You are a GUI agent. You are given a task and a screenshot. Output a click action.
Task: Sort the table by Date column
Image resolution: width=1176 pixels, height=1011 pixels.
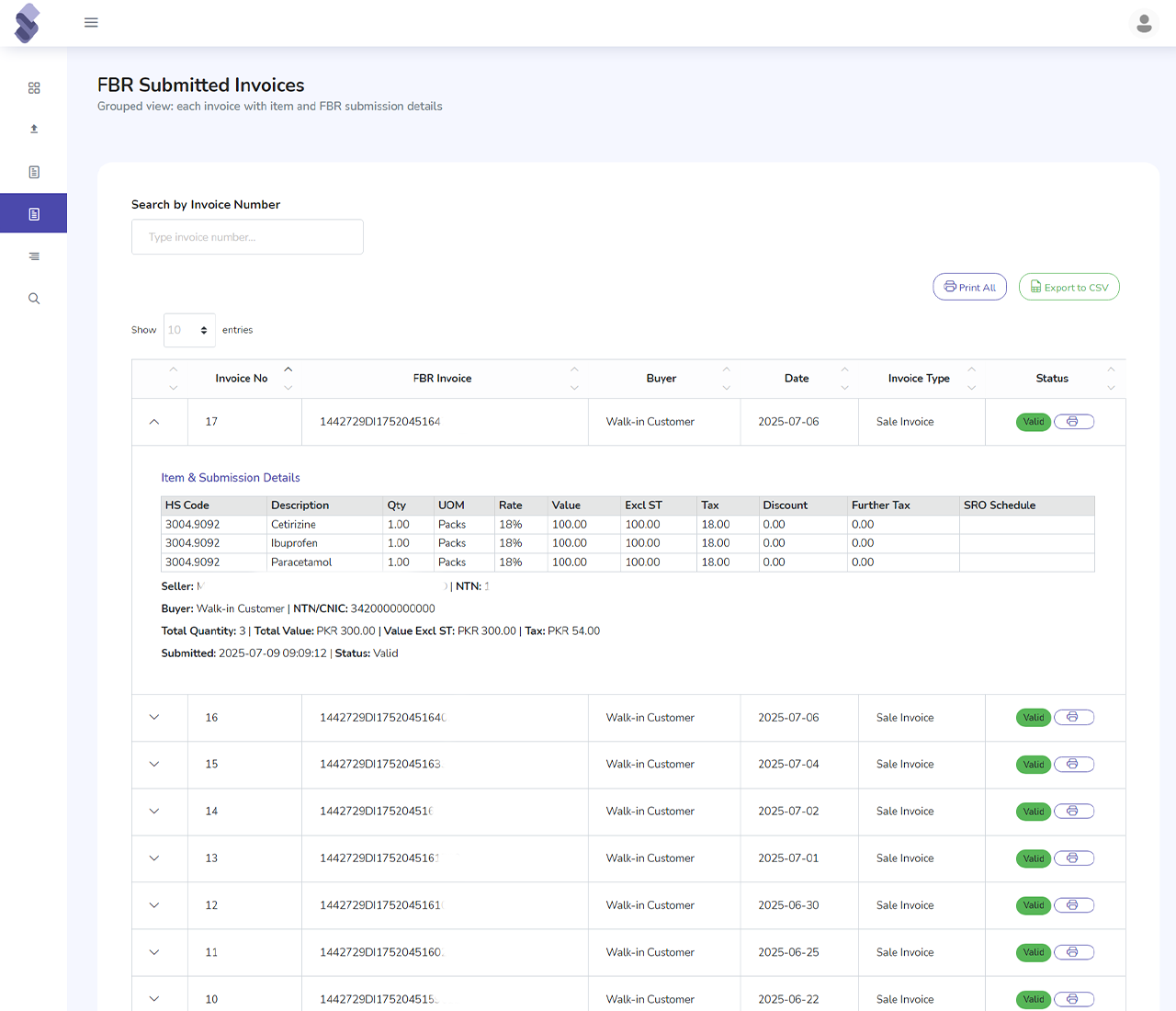click(797, 379)
